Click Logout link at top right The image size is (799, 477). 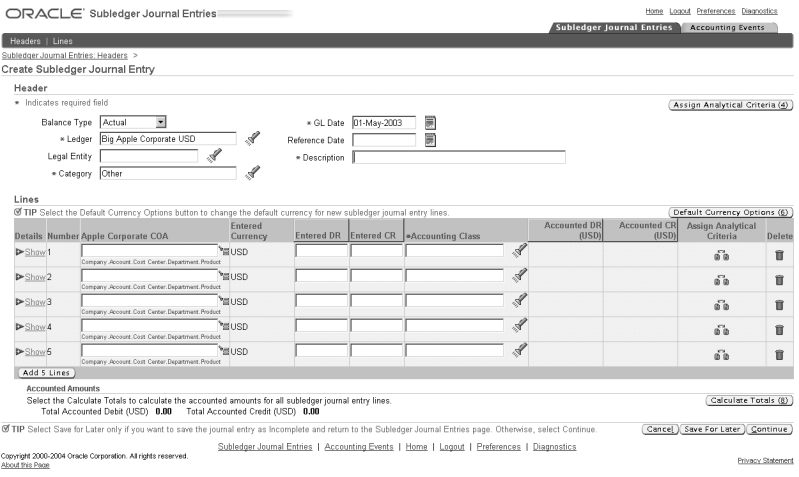pyautogui.click(x=680, y=11)
